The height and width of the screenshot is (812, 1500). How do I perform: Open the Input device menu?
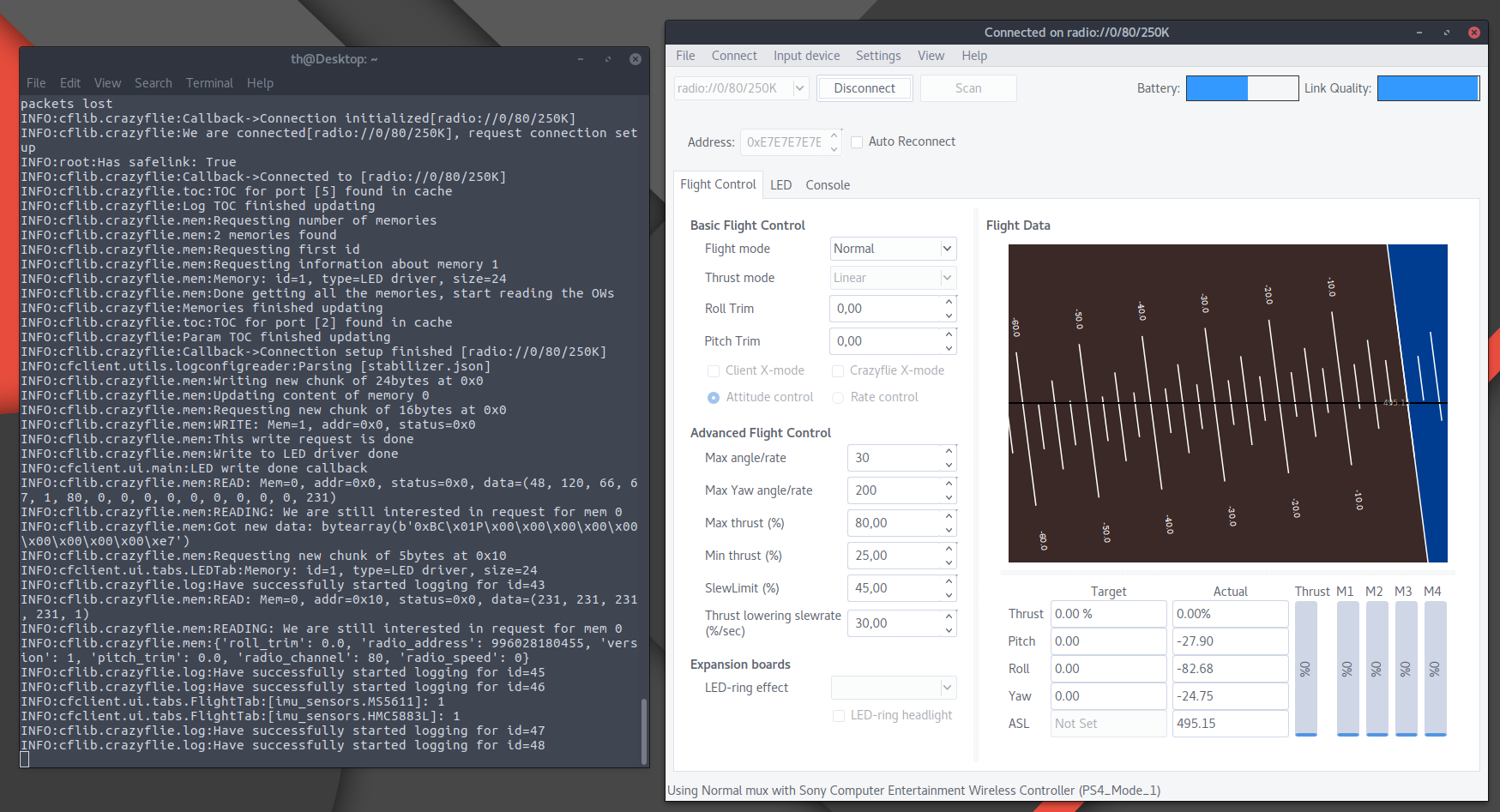pos(806,56)
